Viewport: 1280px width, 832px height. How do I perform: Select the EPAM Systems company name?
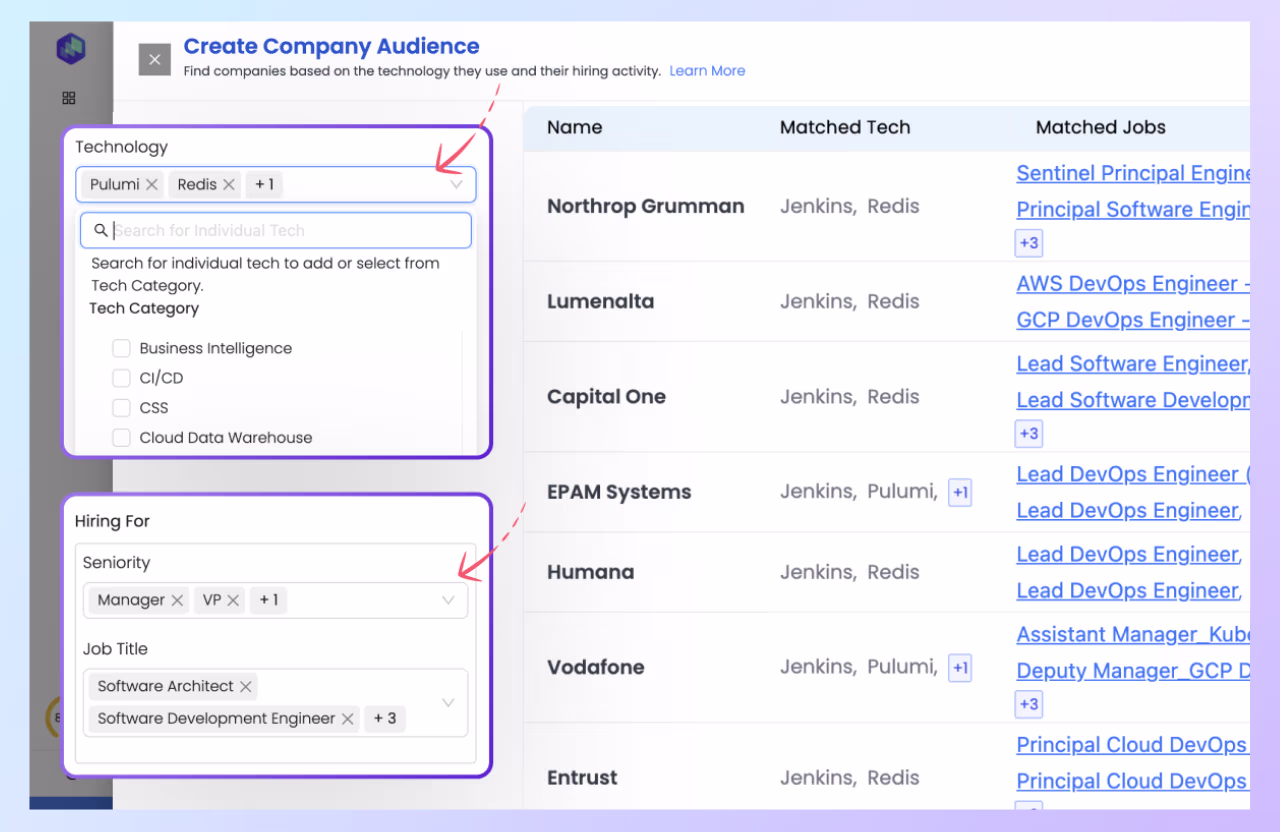pos(619,492)
